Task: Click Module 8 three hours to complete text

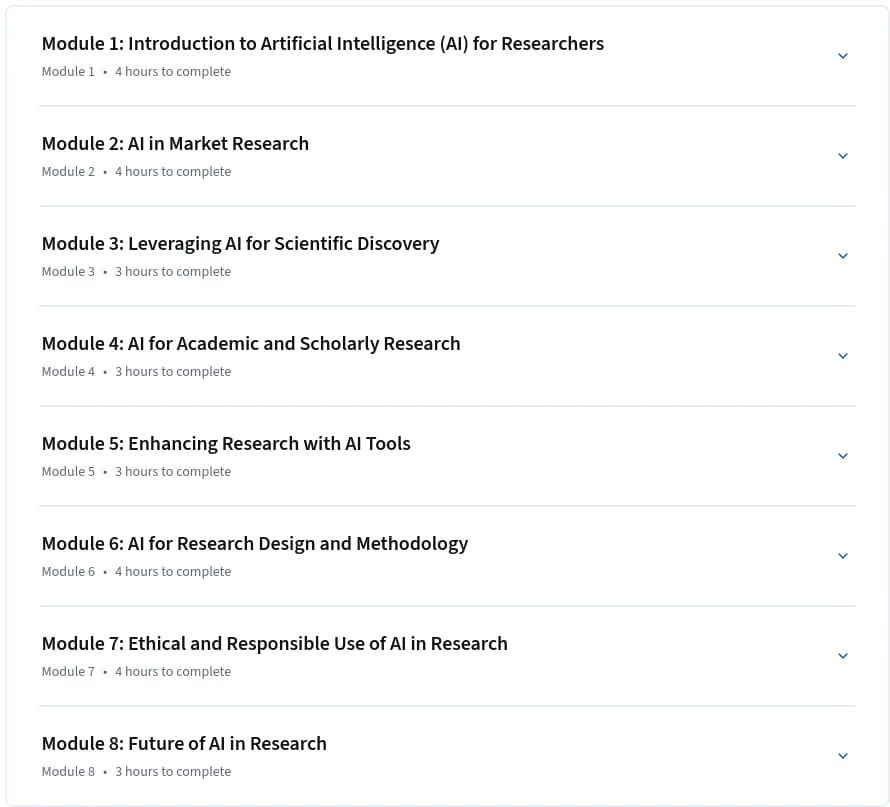Action: coord(173,772)
